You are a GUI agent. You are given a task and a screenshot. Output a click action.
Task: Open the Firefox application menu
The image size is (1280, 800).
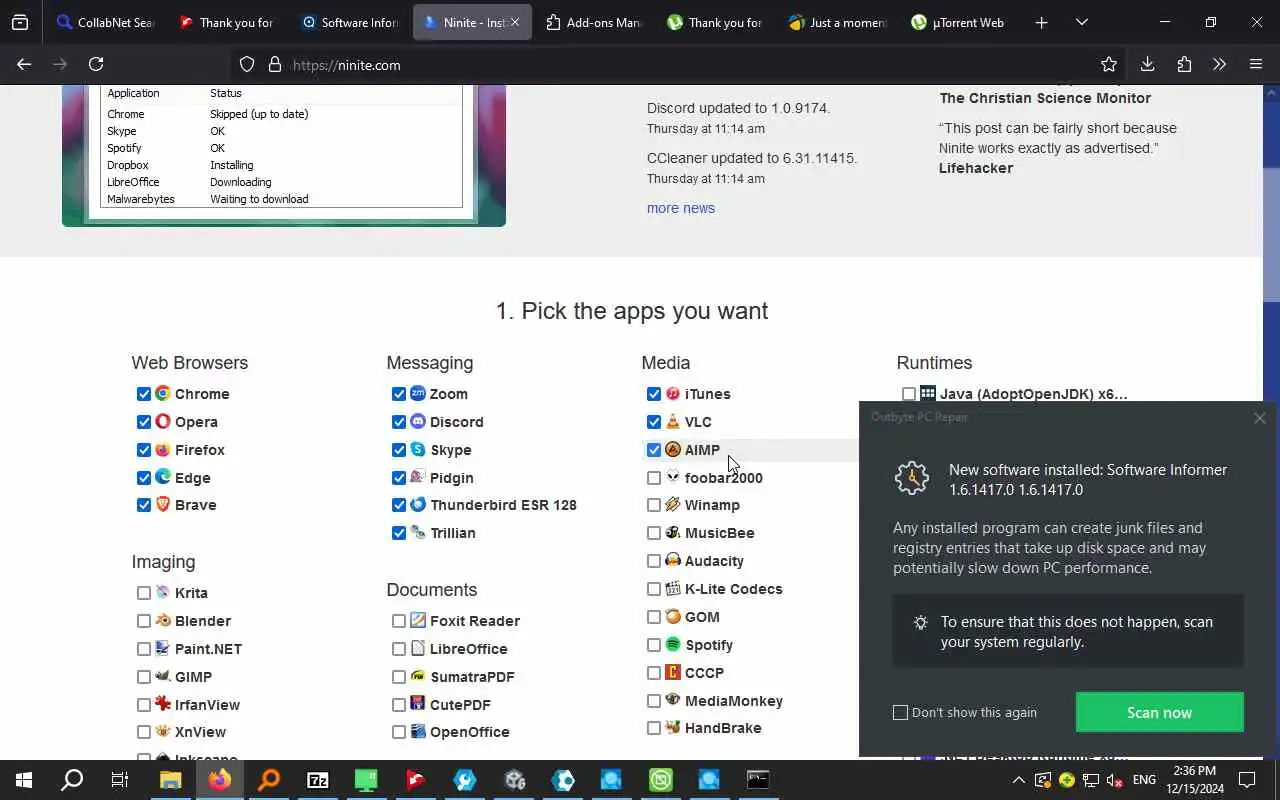1256,64
